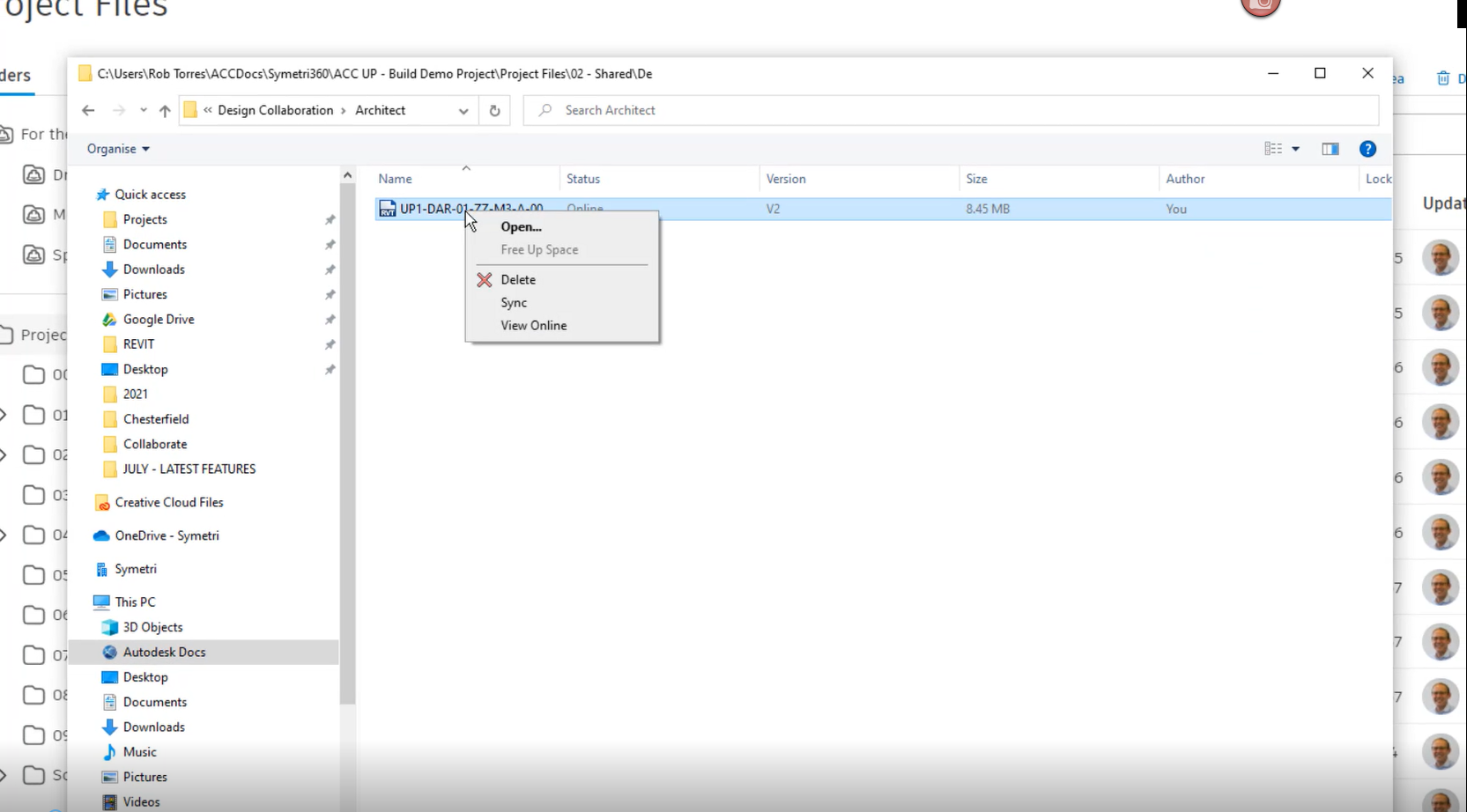
Task: Open the 2021 folder in sidebar
Action: (135, 395)
